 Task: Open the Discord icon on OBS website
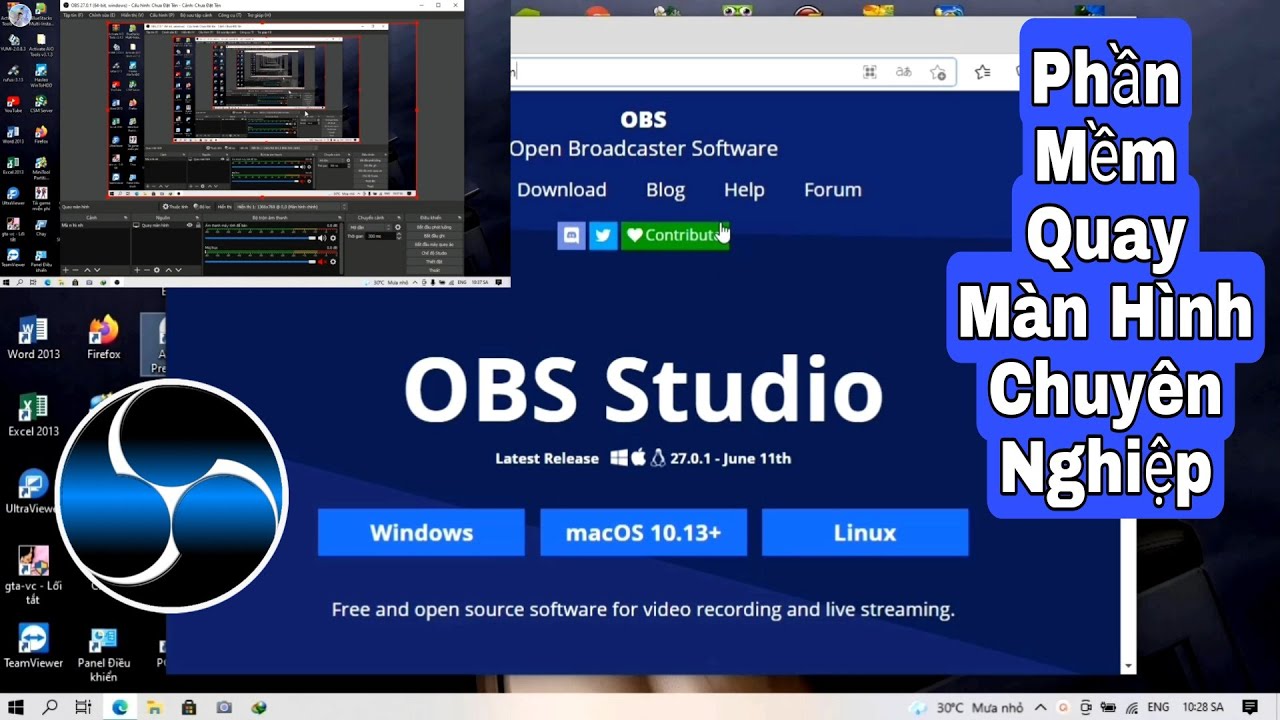pyautogui.click(x=571, y=236)
